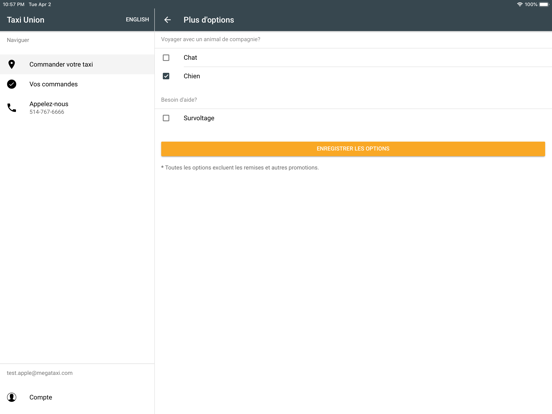Click the checkmark circle icon for orders

coord(12,84)
